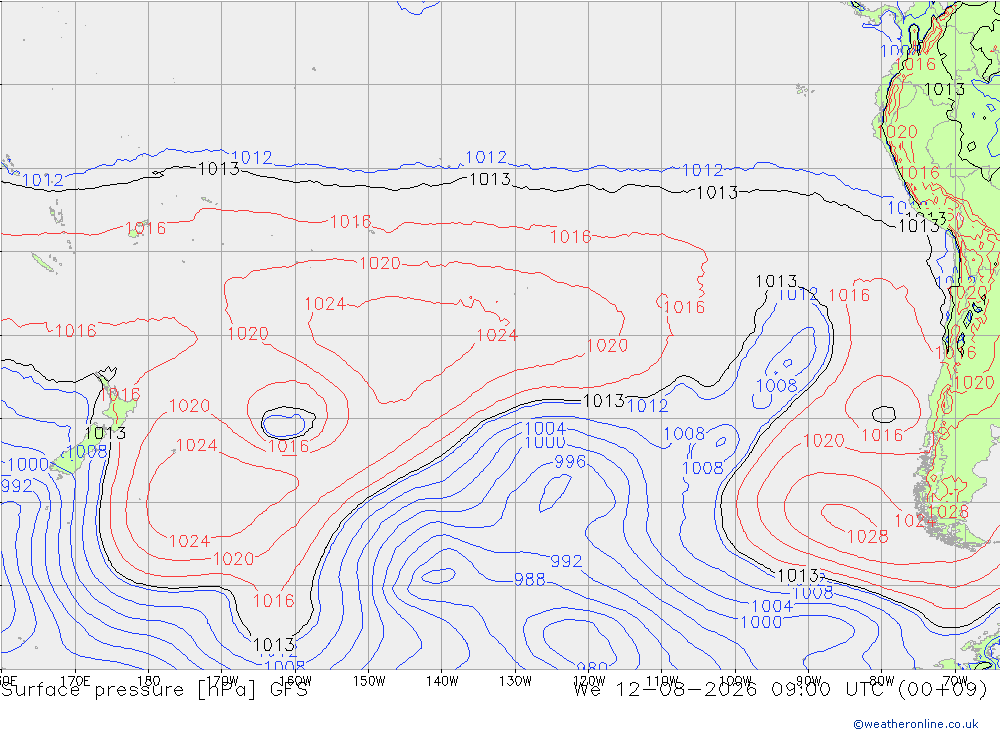Click the 110W longitude label
The height and width of the screenshot is (733, 1000).
(x=662, y=681)
